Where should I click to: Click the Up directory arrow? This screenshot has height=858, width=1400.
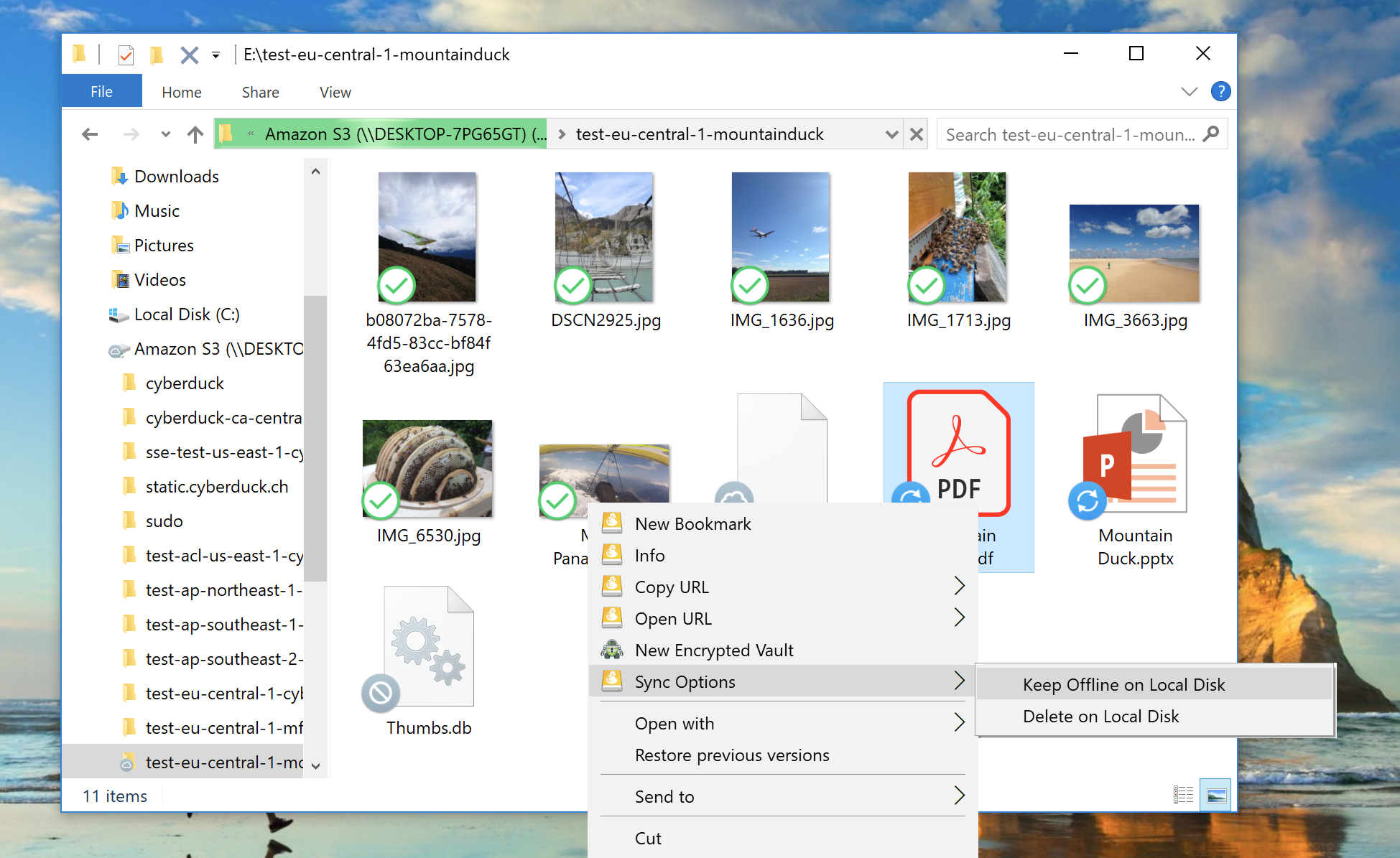(x=195, y=134)
